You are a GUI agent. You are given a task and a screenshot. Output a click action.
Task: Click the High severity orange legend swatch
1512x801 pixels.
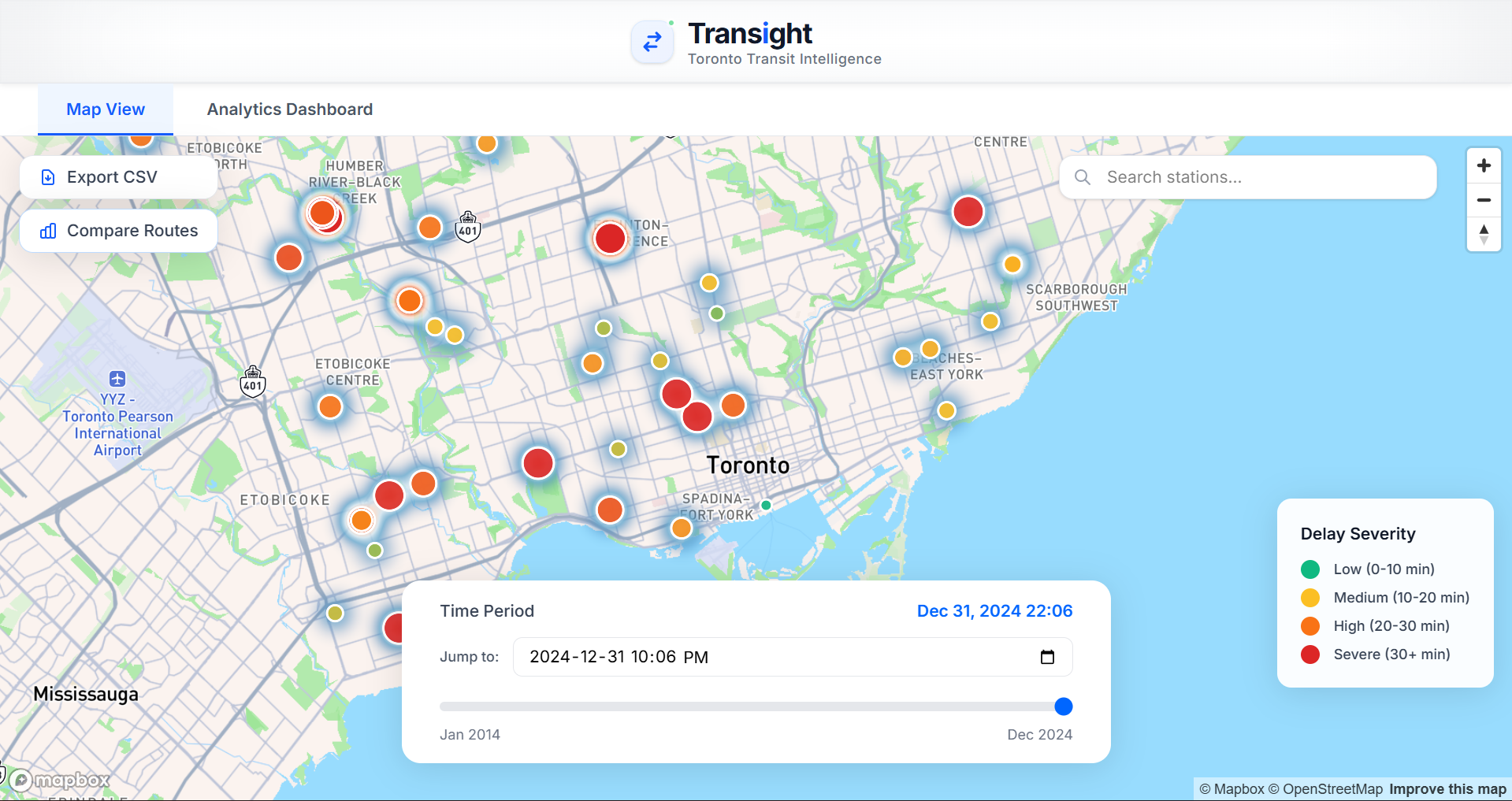[x=1310, y=625]
